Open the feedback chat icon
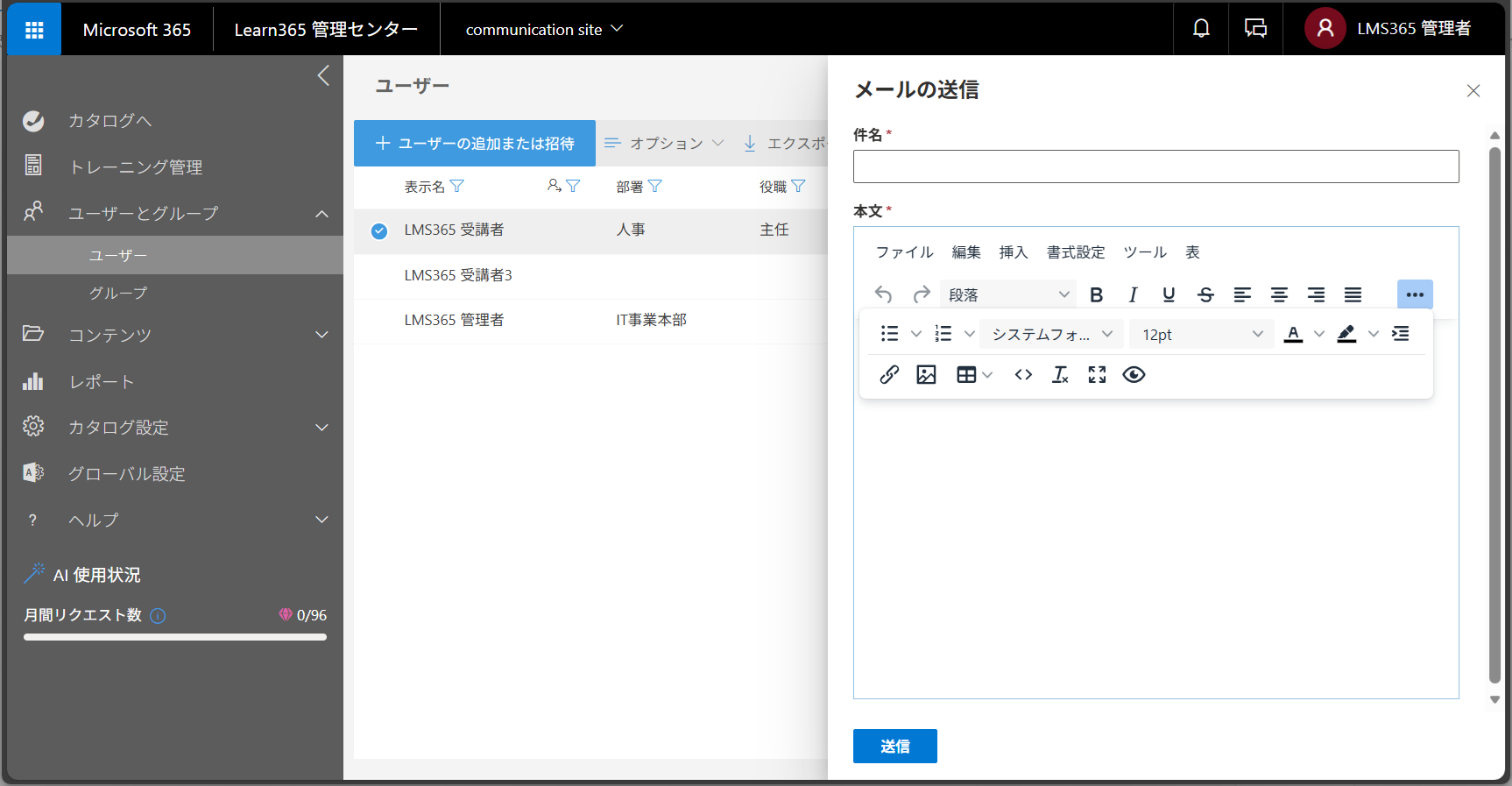Image resolution: width=1512 pixels, height=786 pixels. coord(1255,29)
